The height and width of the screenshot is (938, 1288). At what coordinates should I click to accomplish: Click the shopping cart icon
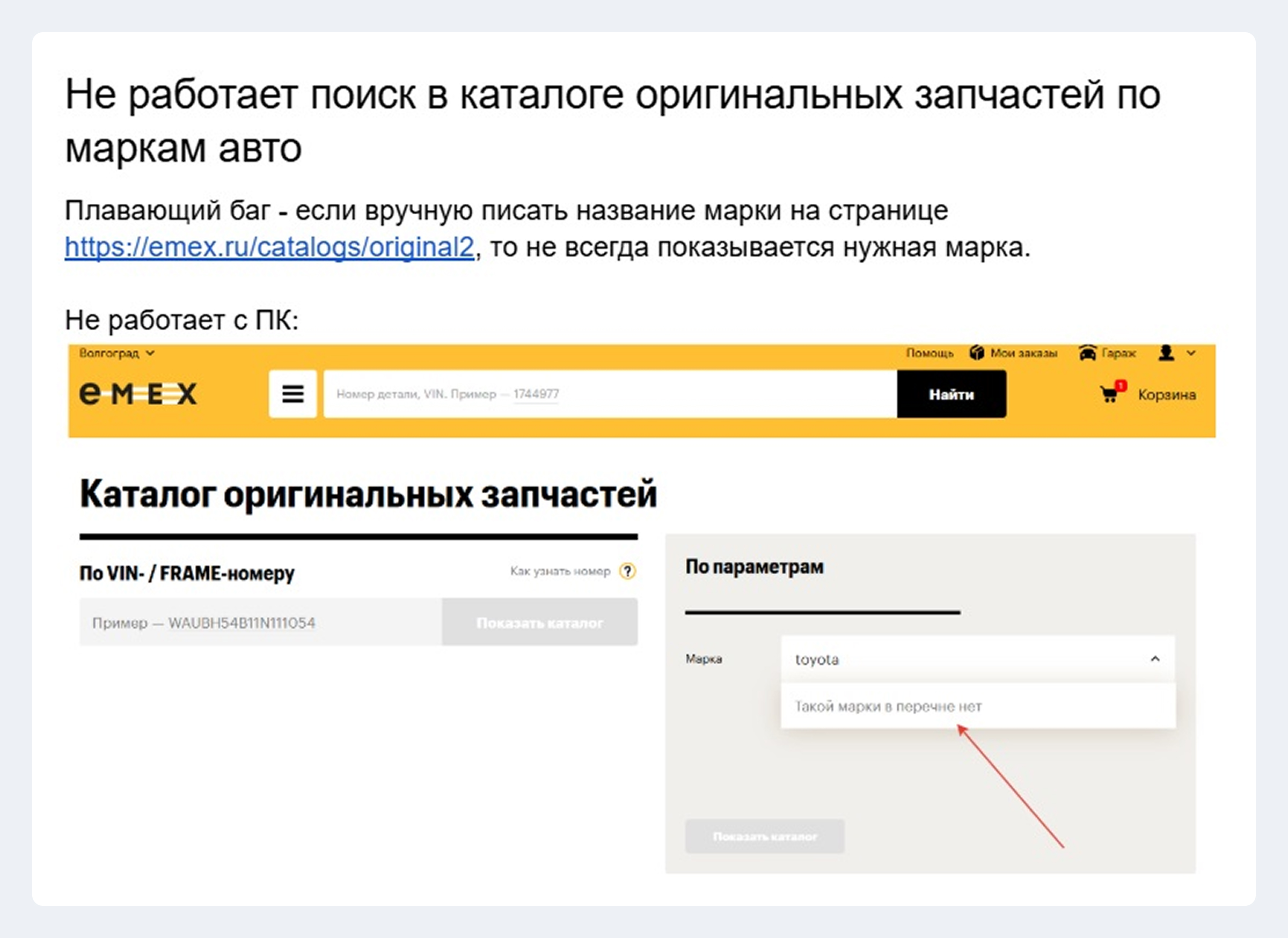1110,393
